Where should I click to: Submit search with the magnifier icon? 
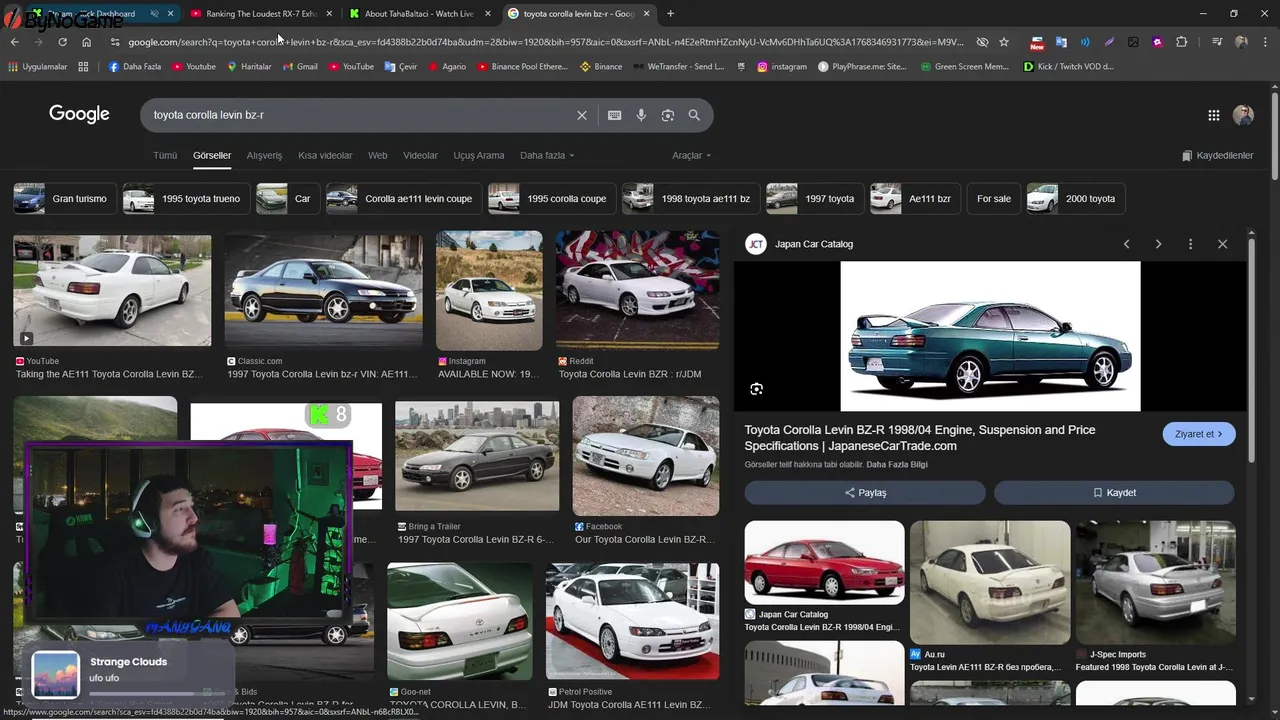tap(694, 115)
